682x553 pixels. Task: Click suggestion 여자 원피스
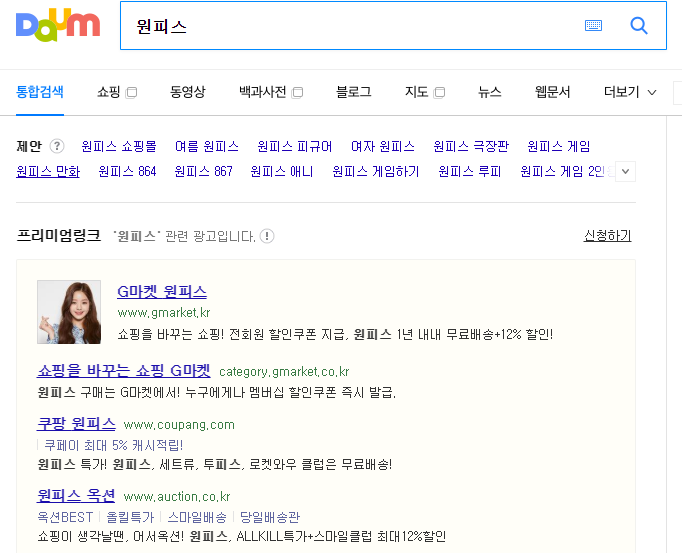pos(383,146)
